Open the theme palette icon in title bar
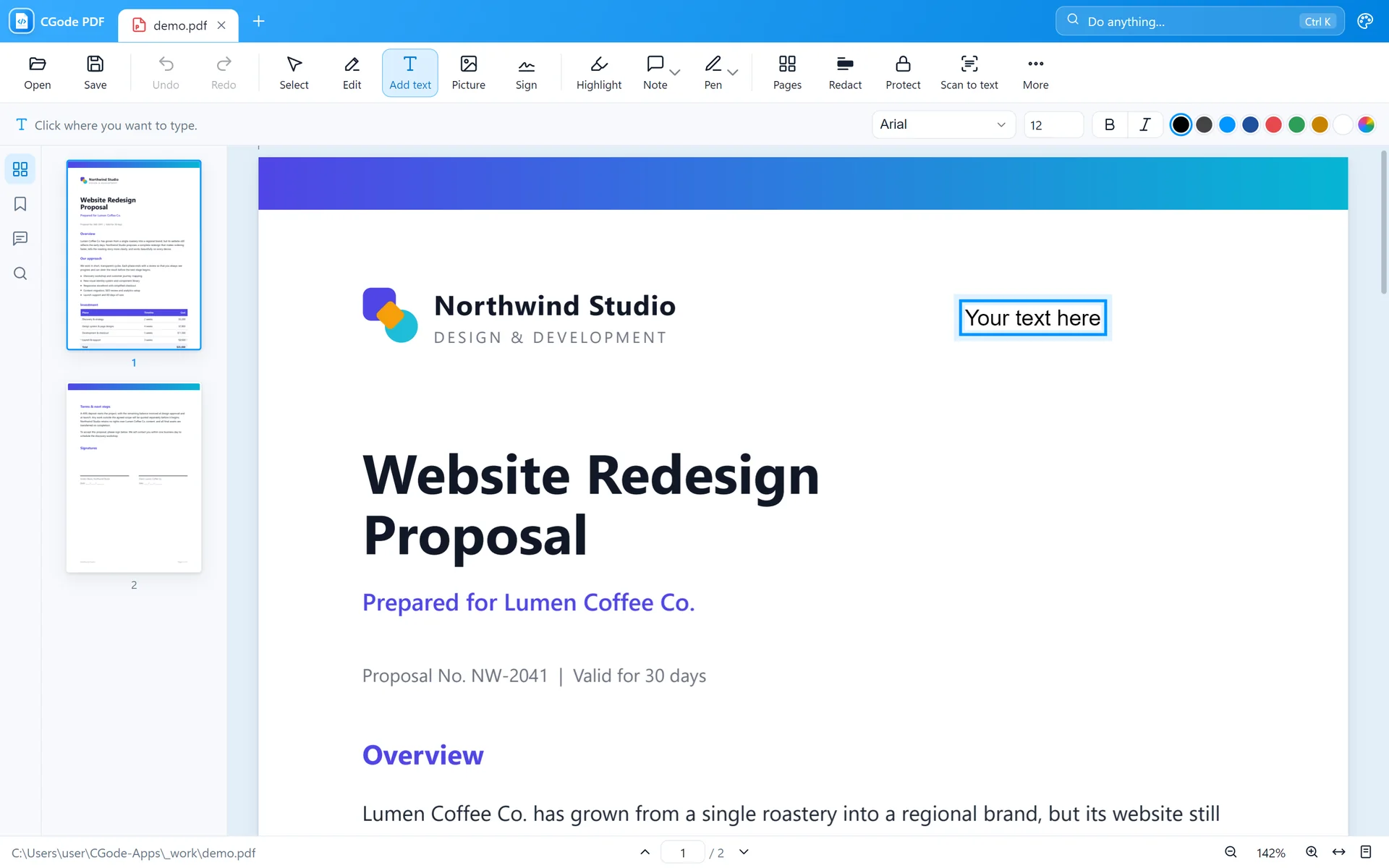 [x=1365, y=21]
